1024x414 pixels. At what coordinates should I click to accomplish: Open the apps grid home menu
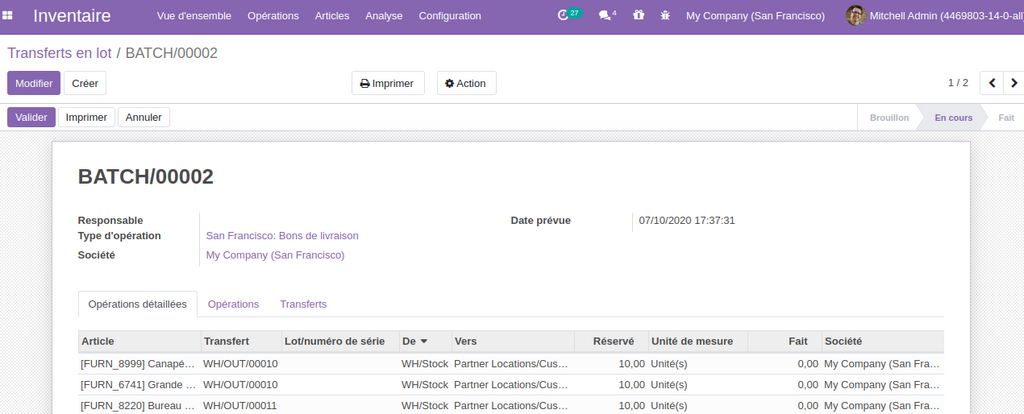point(8,16)
